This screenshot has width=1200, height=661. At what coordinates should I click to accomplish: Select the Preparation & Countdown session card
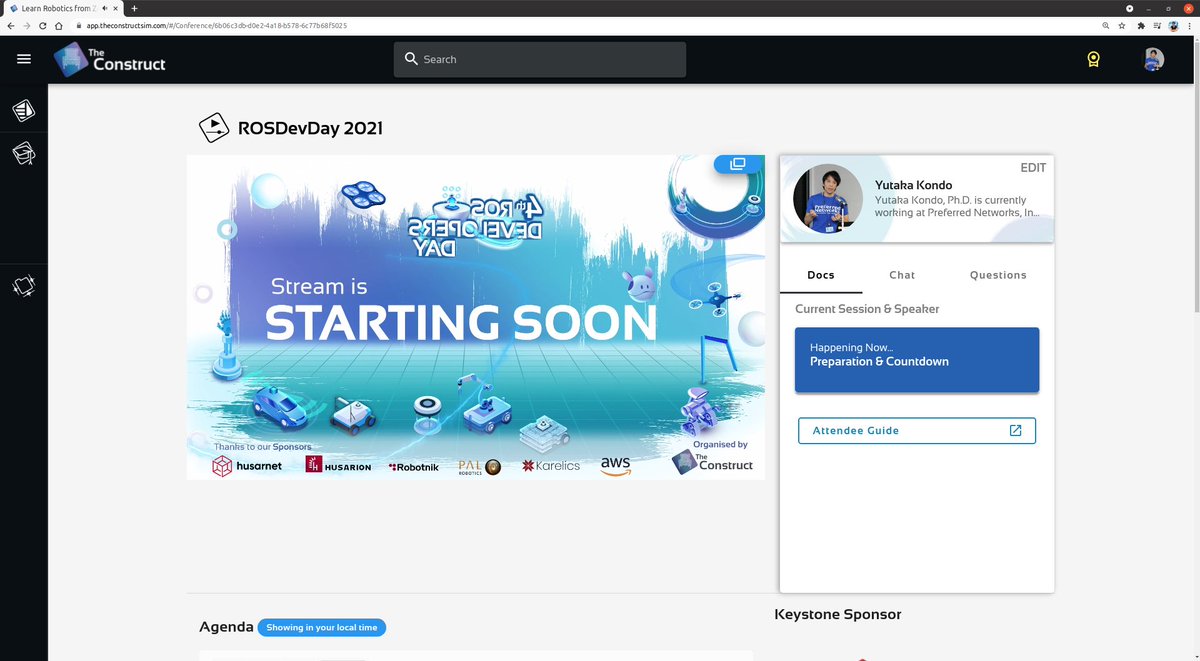click(916, 360)
